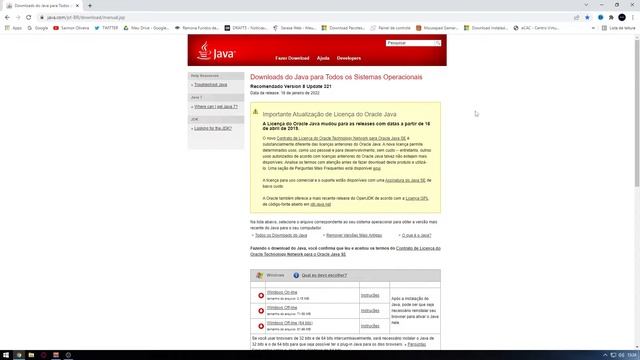The image size is (640, 360).
Task: Open the Looking for the JDK link
Action: tap(213, 128)
